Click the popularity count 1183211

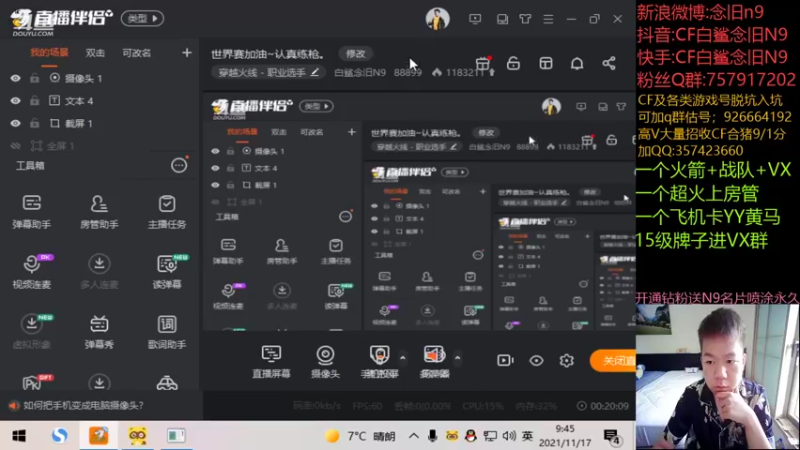click(464, 72)
